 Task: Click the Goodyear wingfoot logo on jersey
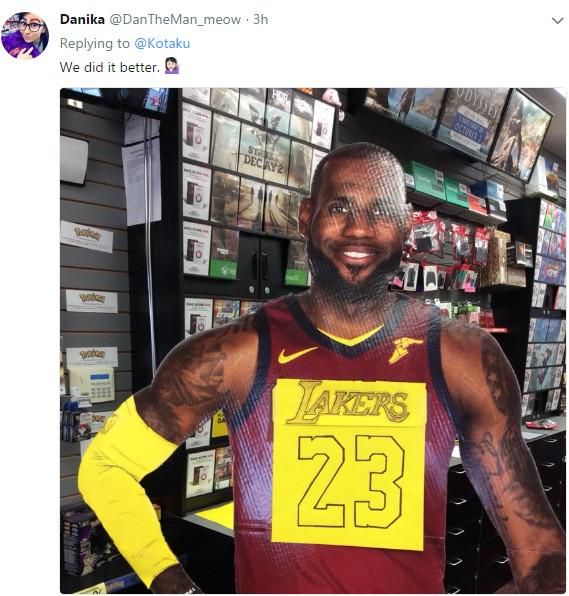tap(404, 350)
